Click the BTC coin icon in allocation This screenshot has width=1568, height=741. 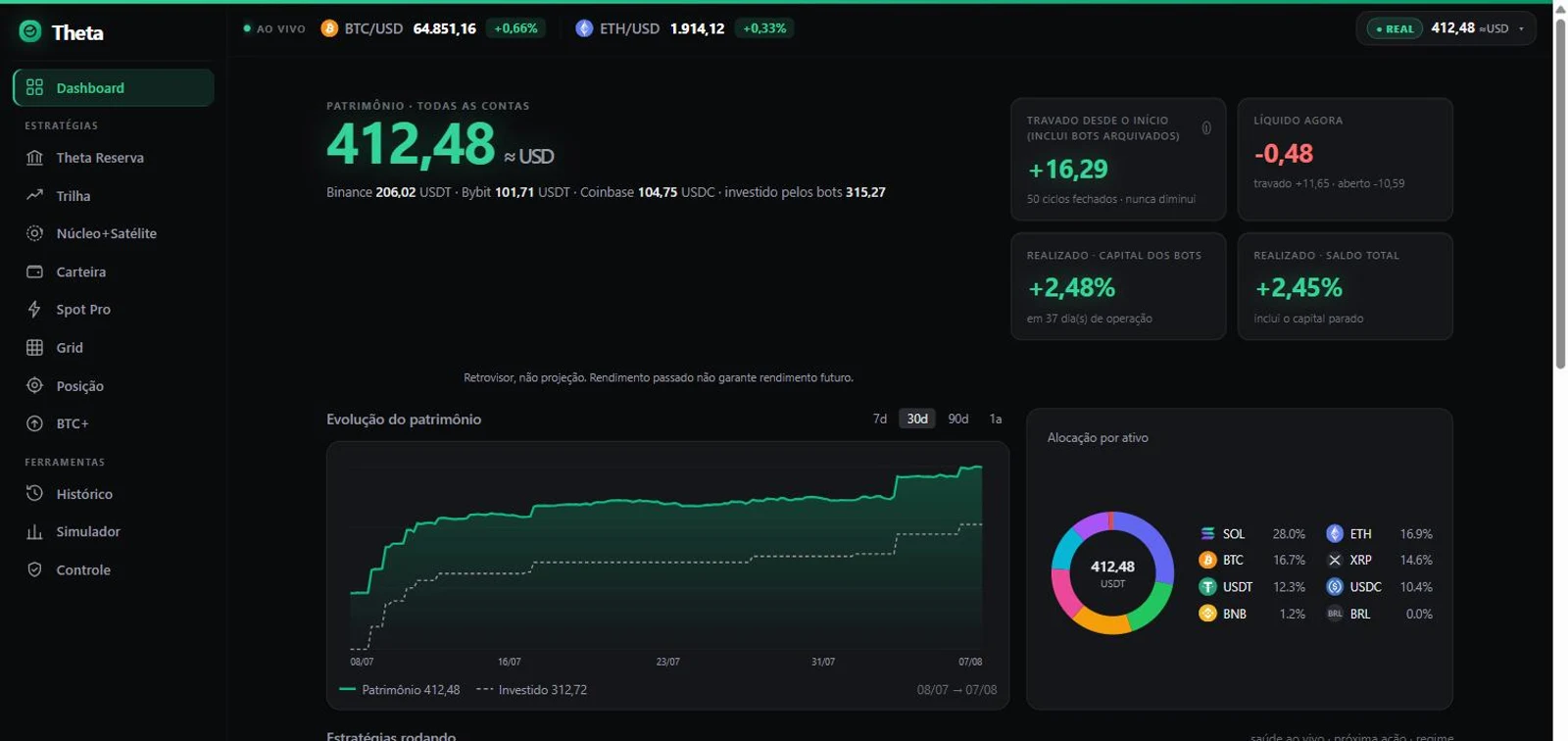1207,560
